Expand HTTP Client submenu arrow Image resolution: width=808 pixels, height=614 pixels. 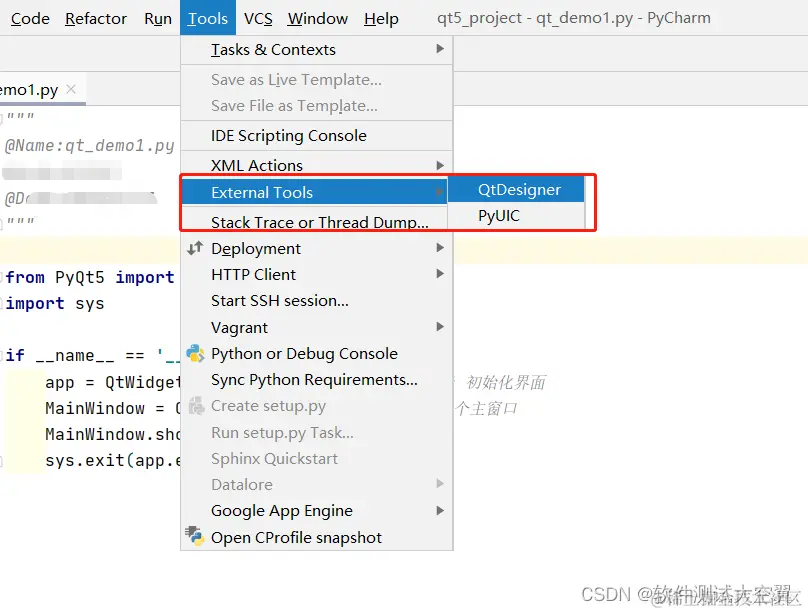click(440, 274)
